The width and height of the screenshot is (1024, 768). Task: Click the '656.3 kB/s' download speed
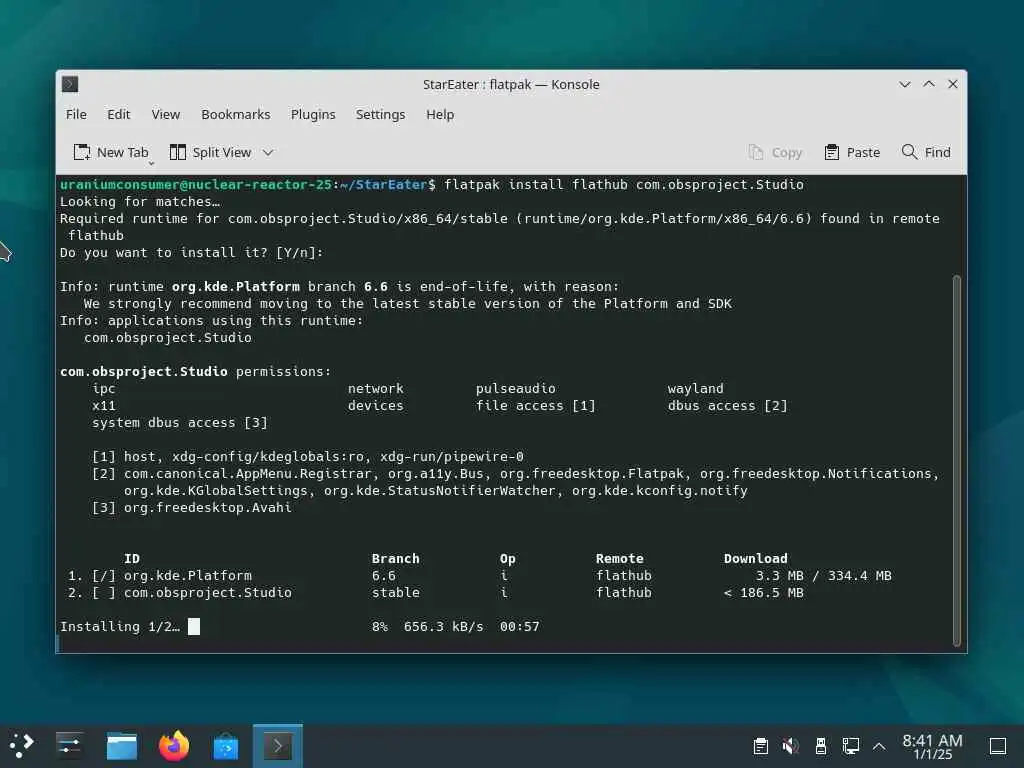pos(443,626)
